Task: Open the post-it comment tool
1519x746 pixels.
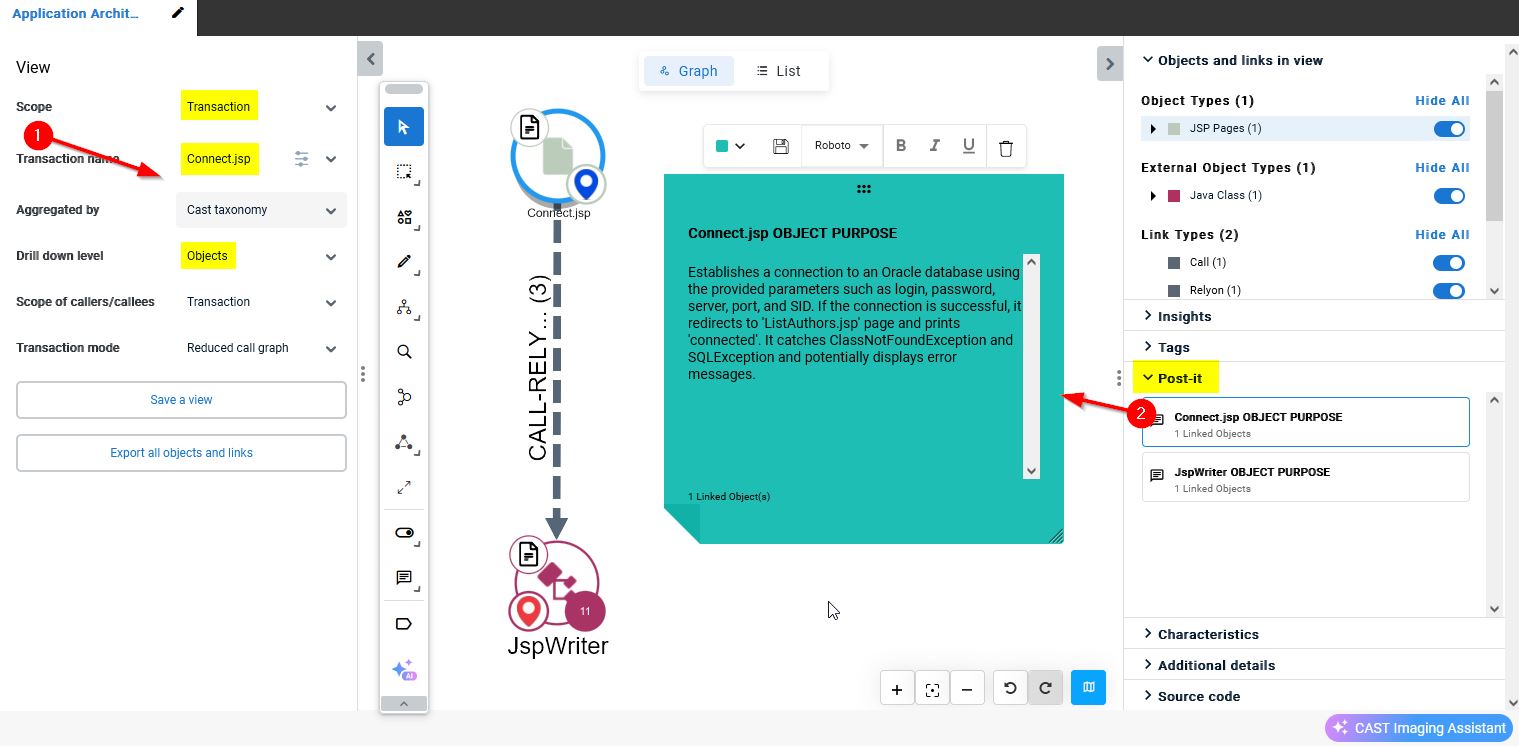Action: (404, 578)
